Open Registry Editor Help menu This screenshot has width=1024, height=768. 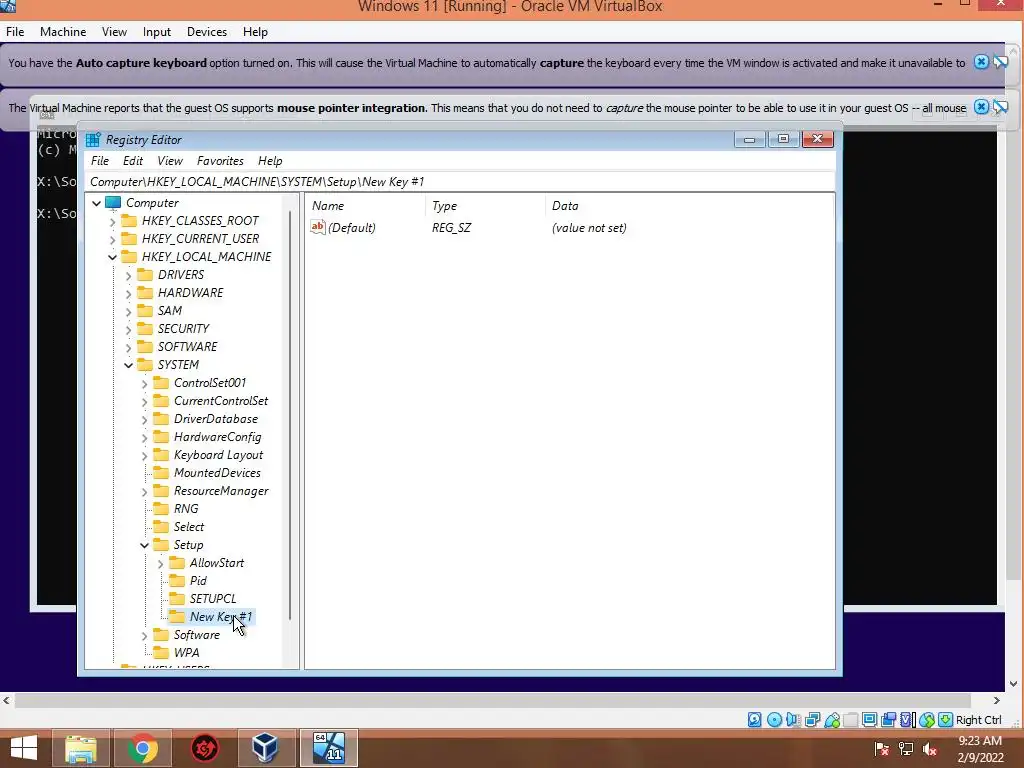point(270,161)
